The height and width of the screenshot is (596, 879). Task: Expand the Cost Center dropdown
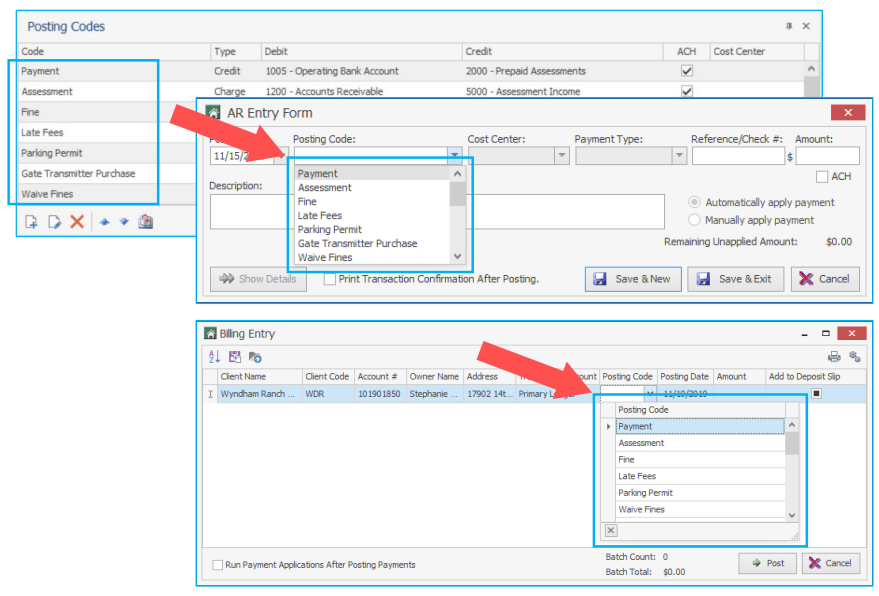click(561, 156)
